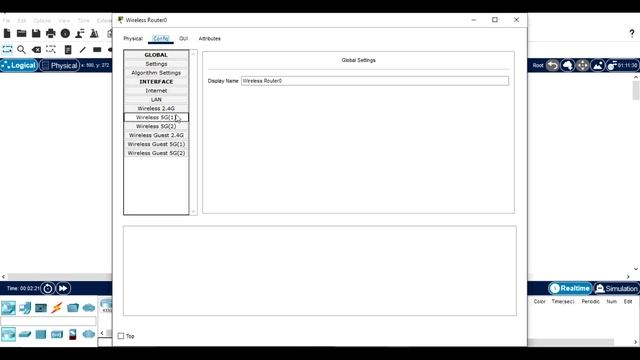This screenshot has width=640, height=360.
Task: Select the Wireless Guest 5G(1) interface
Action: coord(156,144)
